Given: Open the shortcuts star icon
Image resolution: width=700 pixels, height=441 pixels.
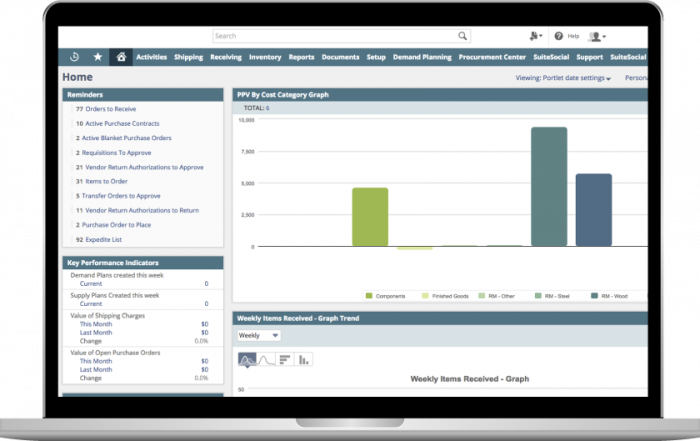Looking at the screenshot, I should 98,57.
